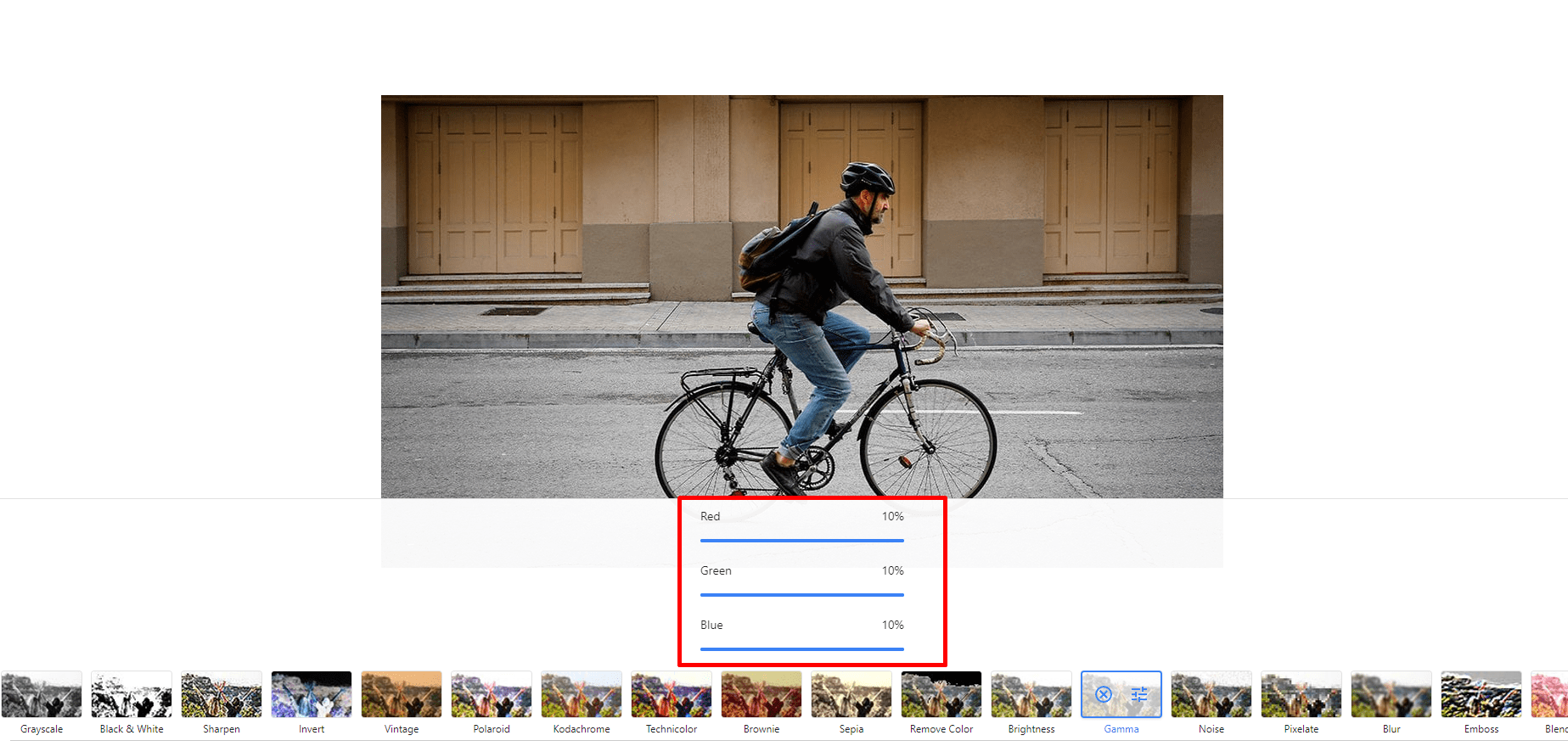1568x741 pixels.
Task: Click the Blue gamma slider track
Action: (x=801, y=648)
